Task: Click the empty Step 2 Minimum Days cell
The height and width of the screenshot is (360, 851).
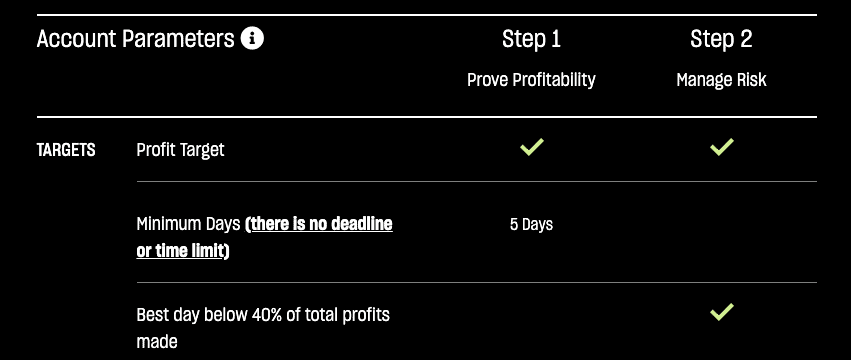Action: coord(721,232)
